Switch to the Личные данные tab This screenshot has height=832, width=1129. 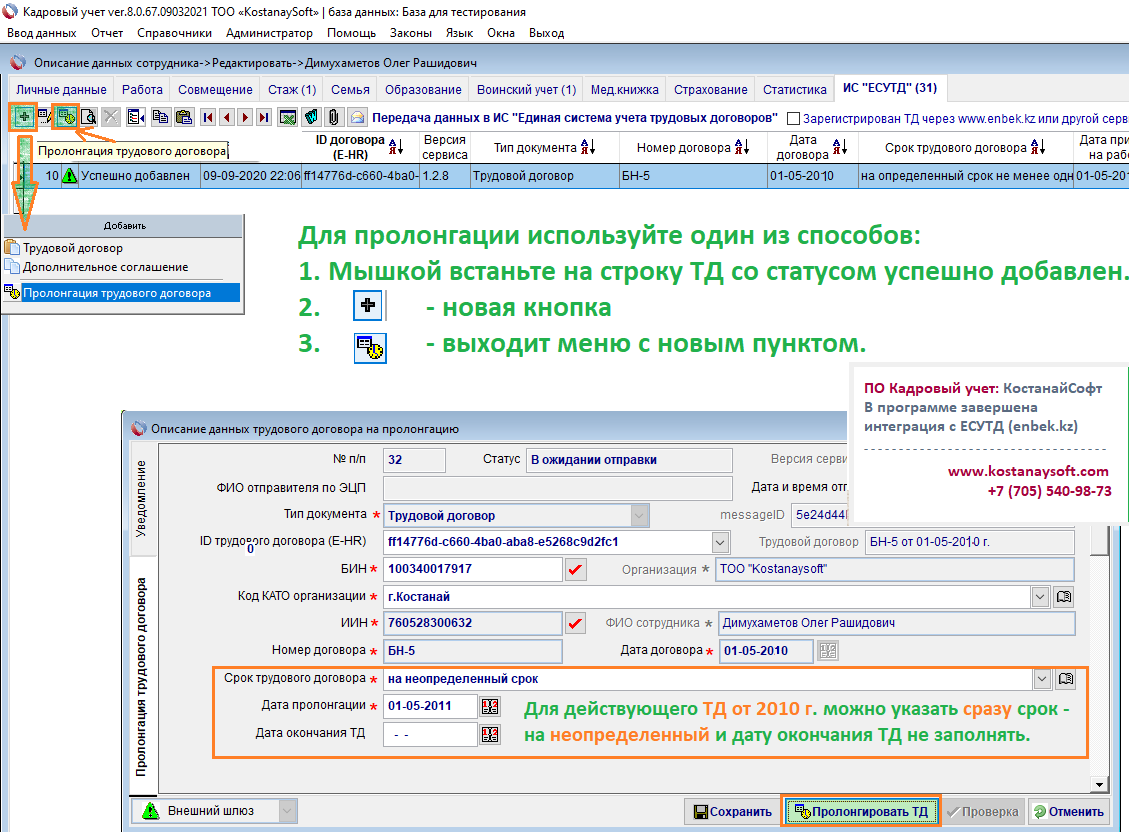pos(61,90)
